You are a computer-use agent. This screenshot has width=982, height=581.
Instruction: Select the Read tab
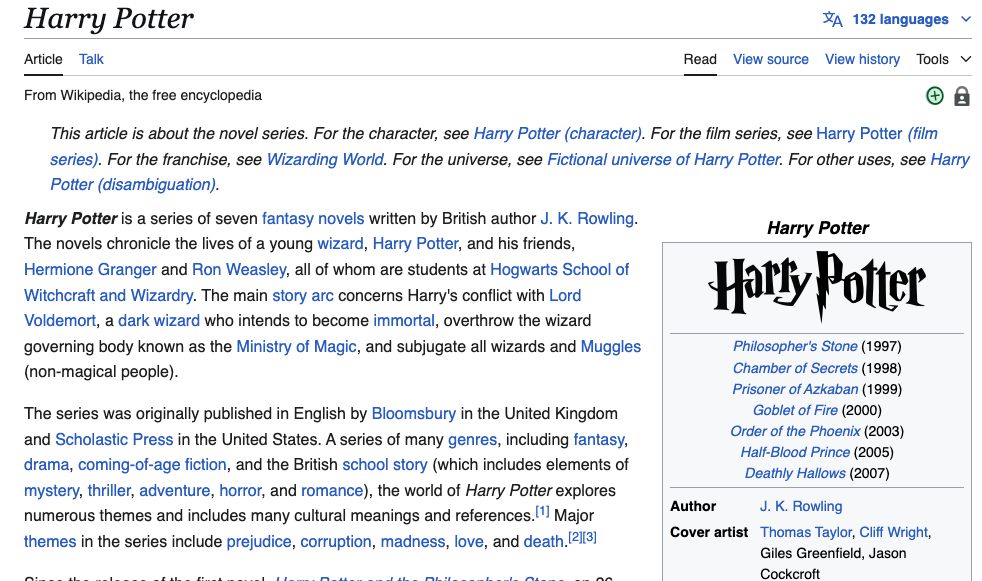[x=700, y=59]
